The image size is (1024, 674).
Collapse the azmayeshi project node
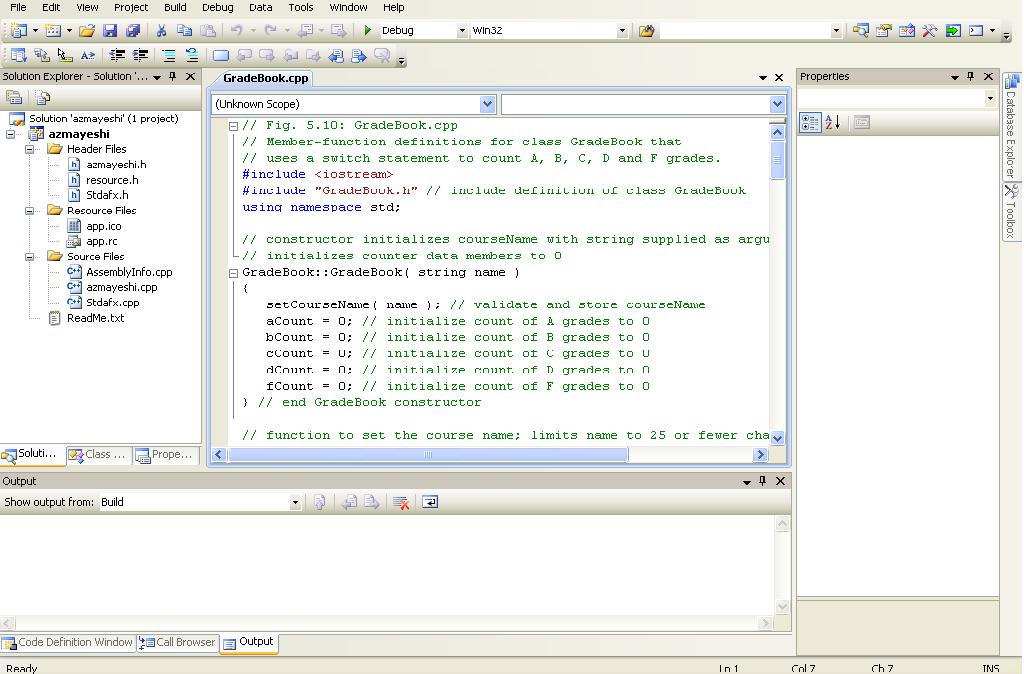click(10, 134)
